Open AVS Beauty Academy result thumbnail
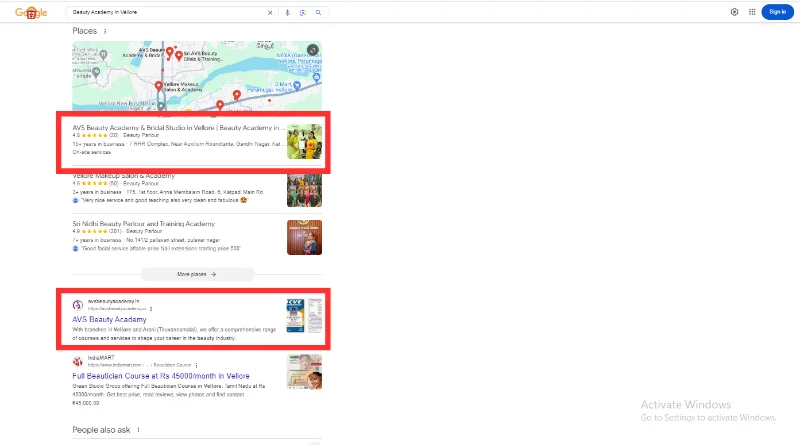This screenshot has height=445, width=800. (304, 316)
